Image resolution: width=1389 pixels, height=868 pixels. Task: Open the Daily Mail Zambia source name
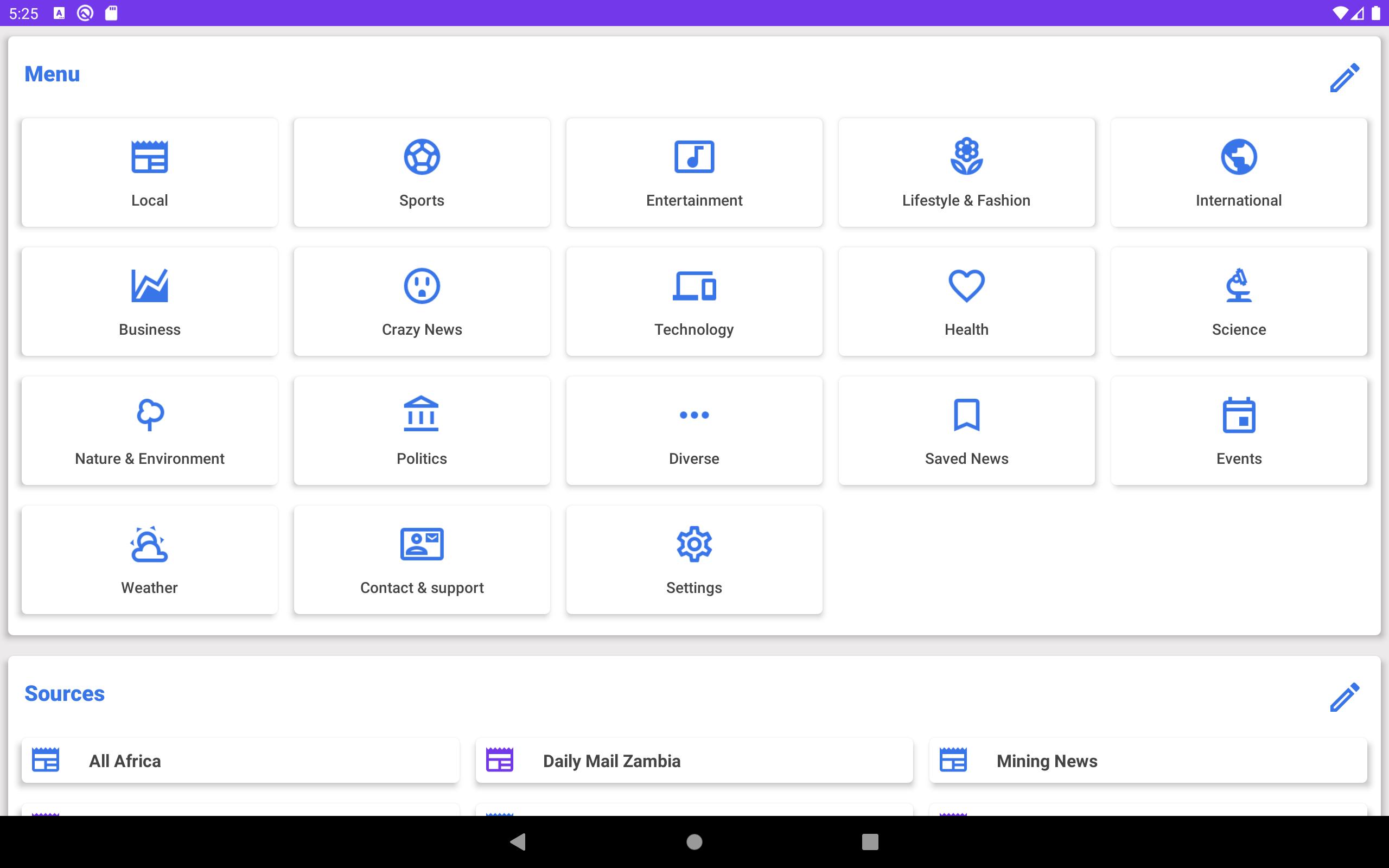[612, 761]
